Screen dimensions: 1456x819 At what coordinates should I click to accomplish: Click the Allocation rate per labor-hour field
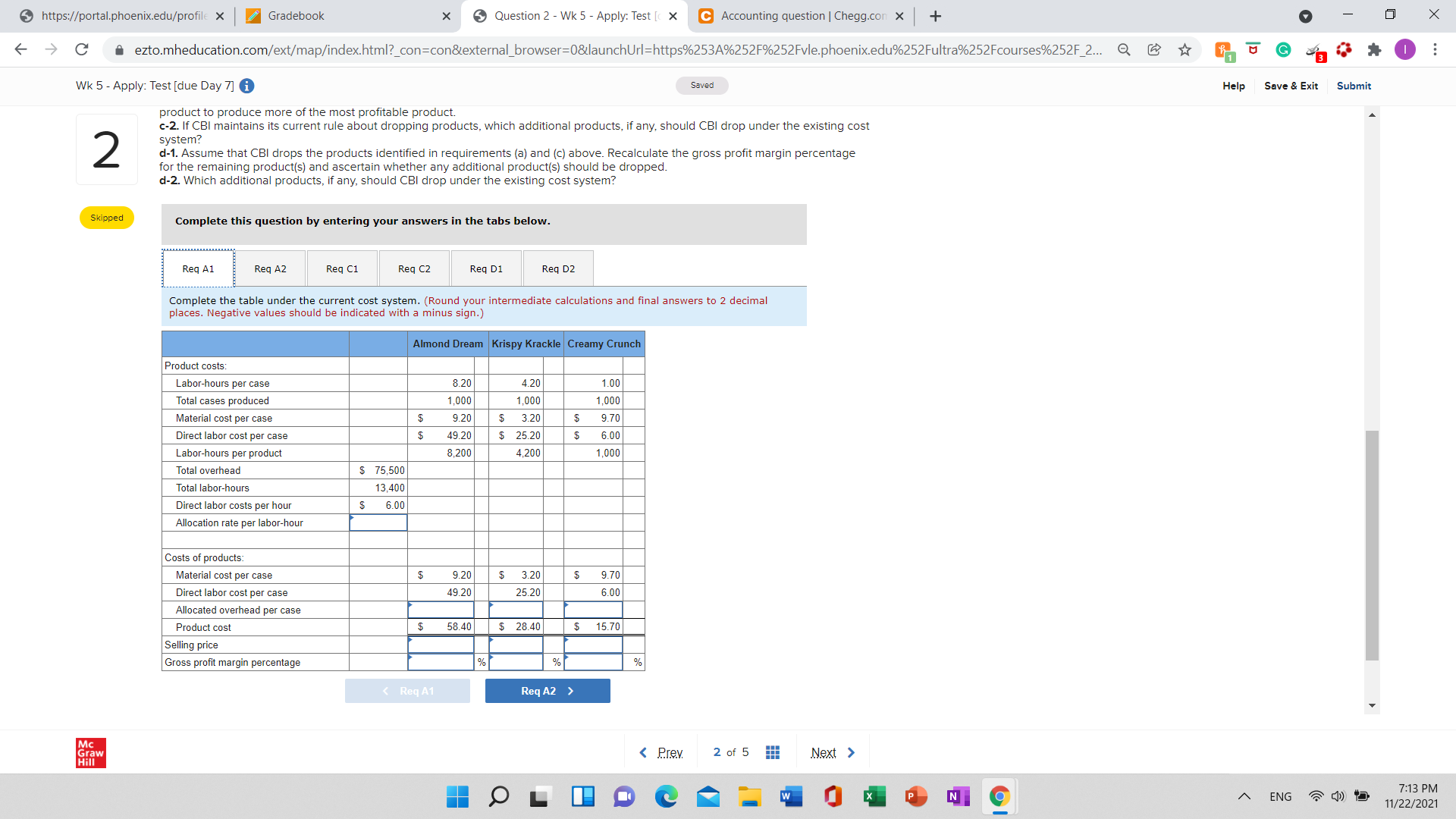click(378, 522)
